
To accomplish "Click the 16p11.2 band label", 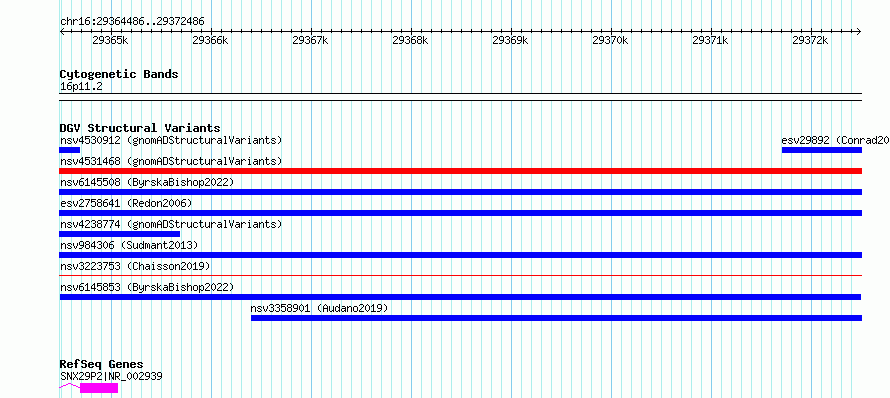I will click(x=81, y=86).
